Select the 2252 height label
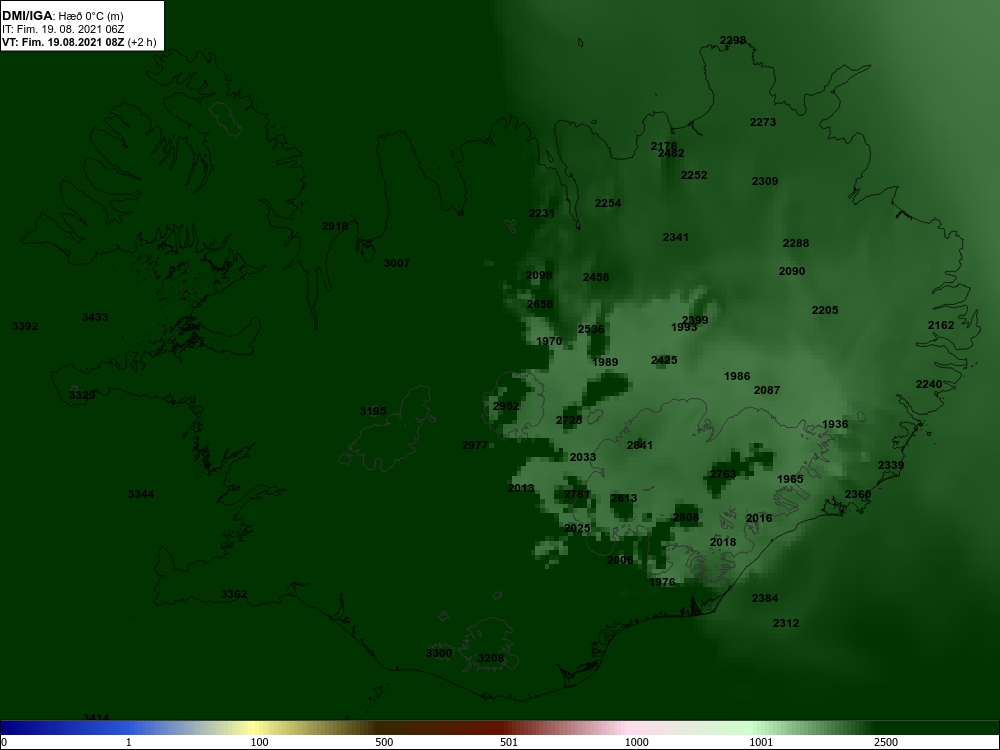This screenshot has width=1000, height=750. [694, 175]
